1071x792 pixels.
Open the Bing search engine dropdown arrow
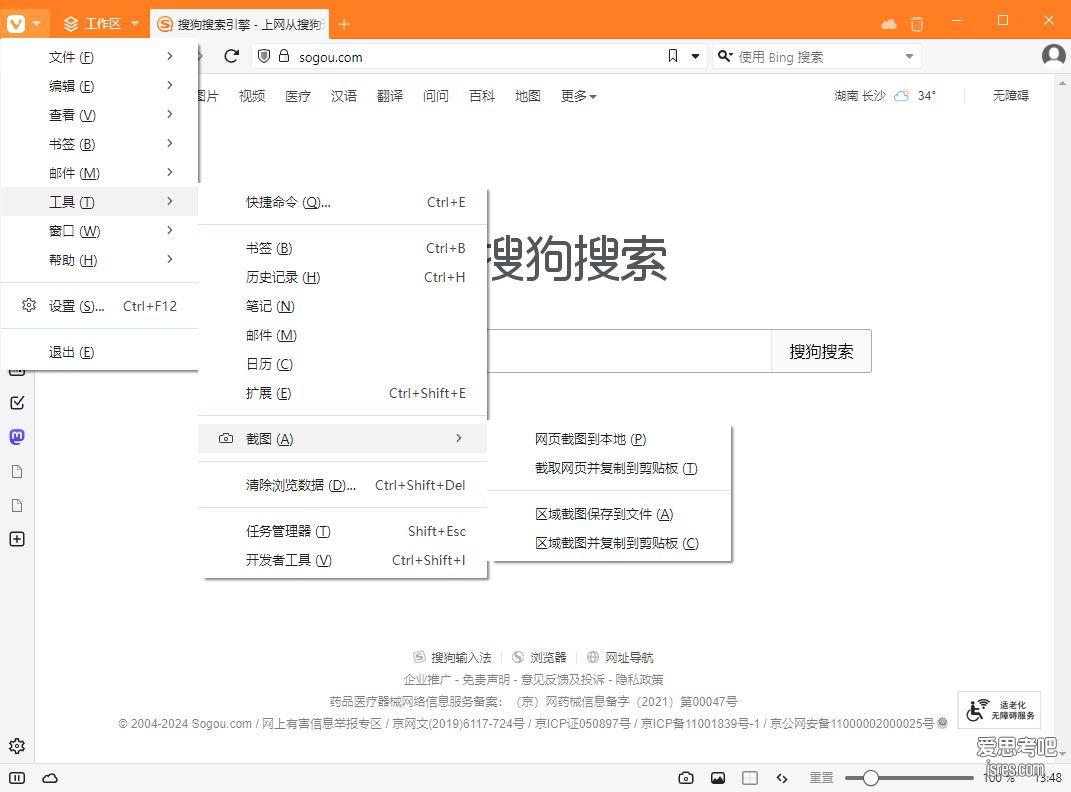coord(909,56)
